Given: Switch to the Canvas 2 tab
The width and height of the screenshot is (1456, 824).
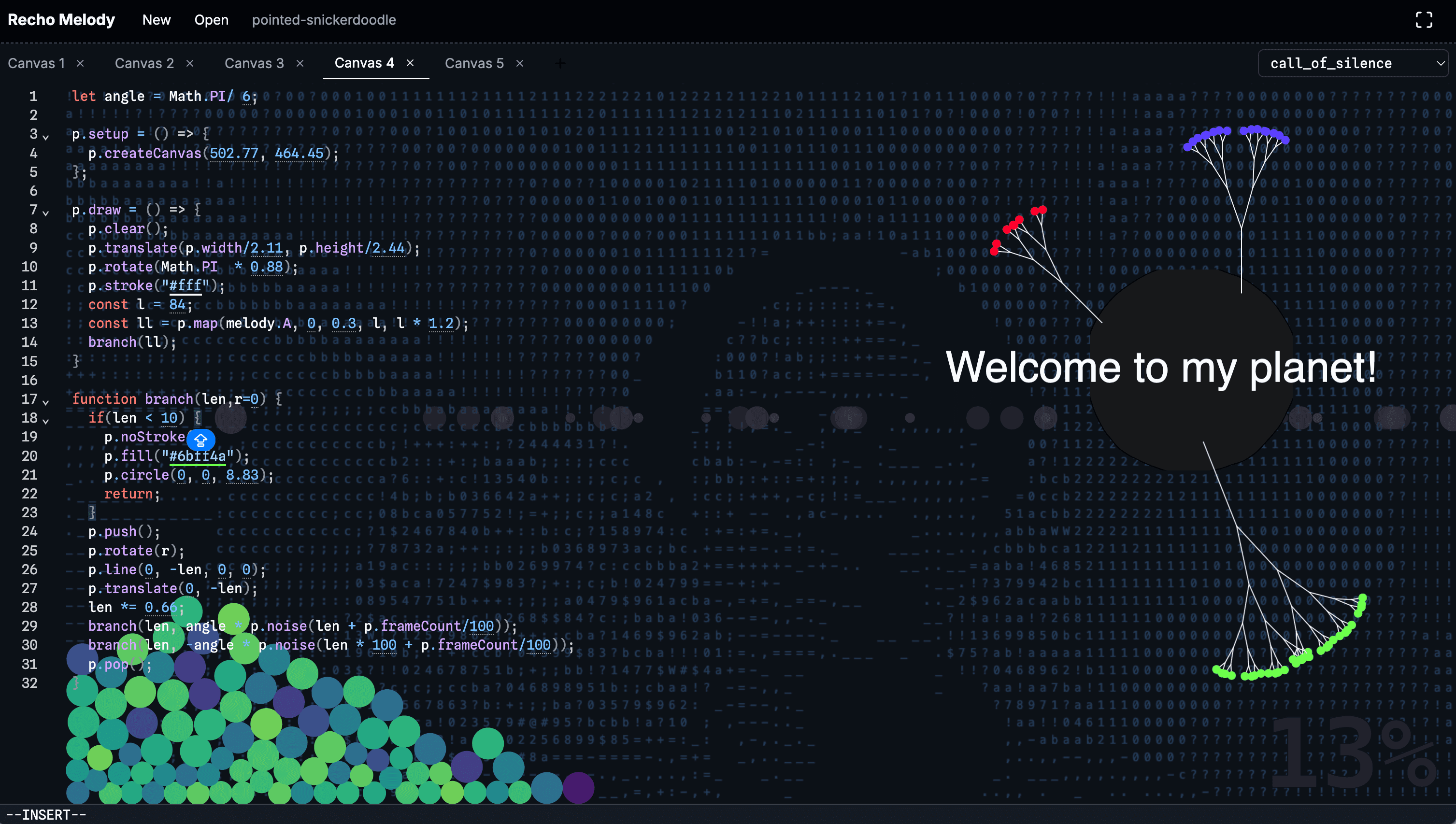Looking at the screenshot, I should click(144, 63).
